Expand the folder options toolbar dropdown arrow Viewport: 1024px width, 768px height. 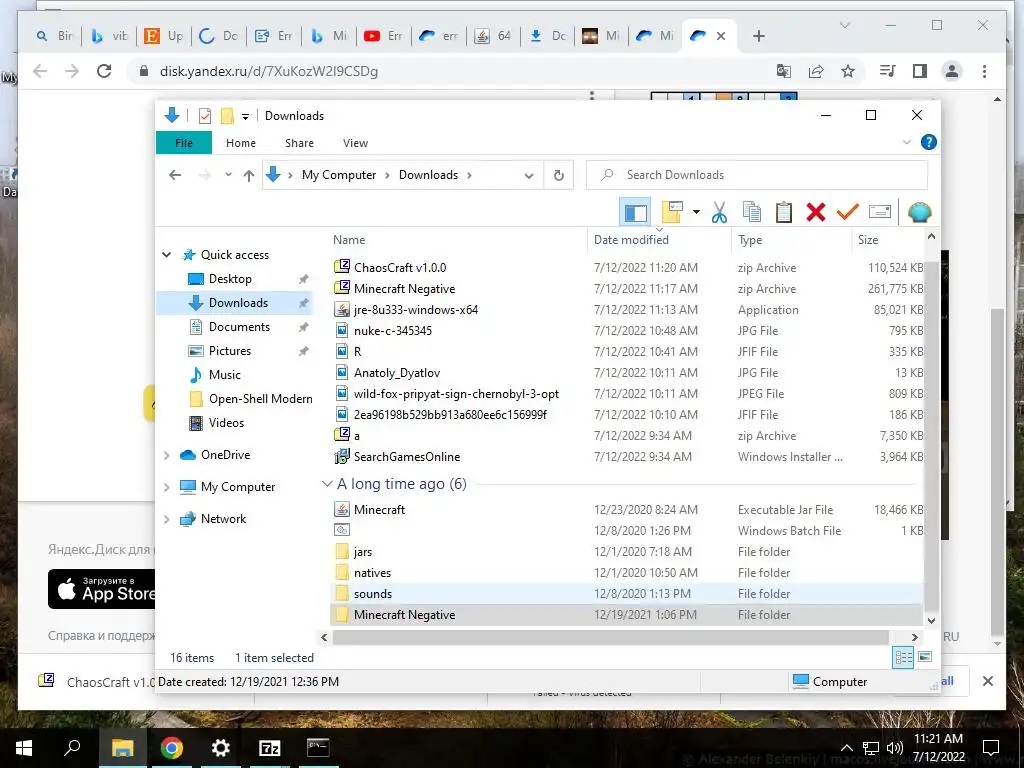pyautogui.click(x=696, y=212)
